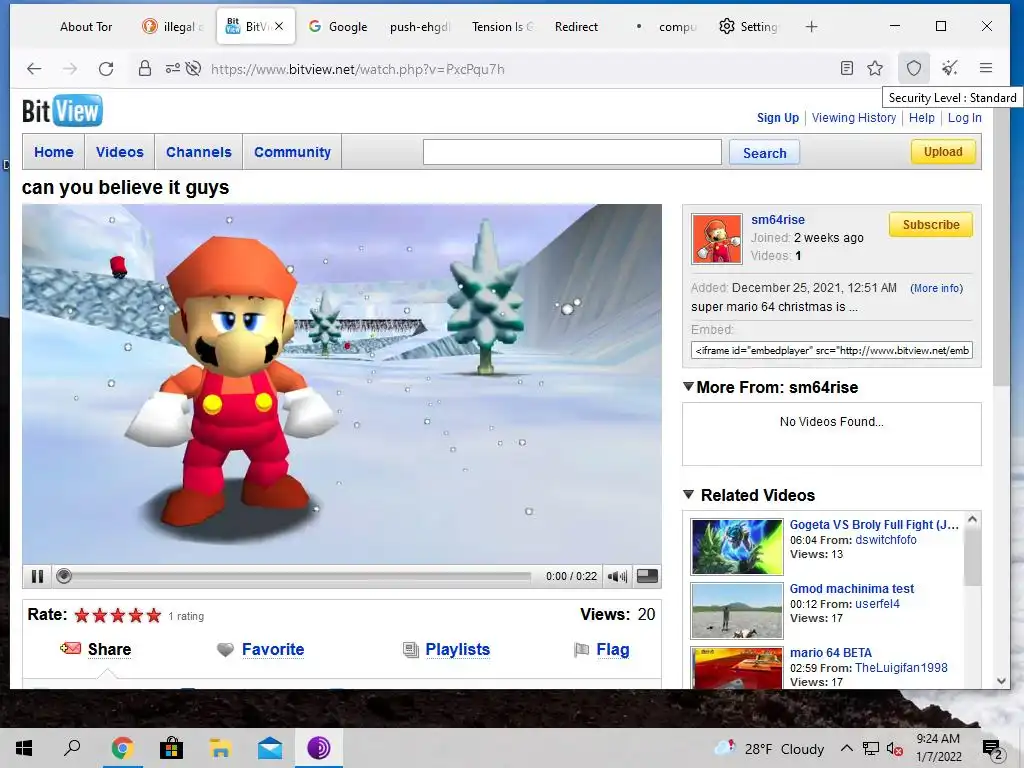Click the New Identity broom icon

tap(950, 68)
